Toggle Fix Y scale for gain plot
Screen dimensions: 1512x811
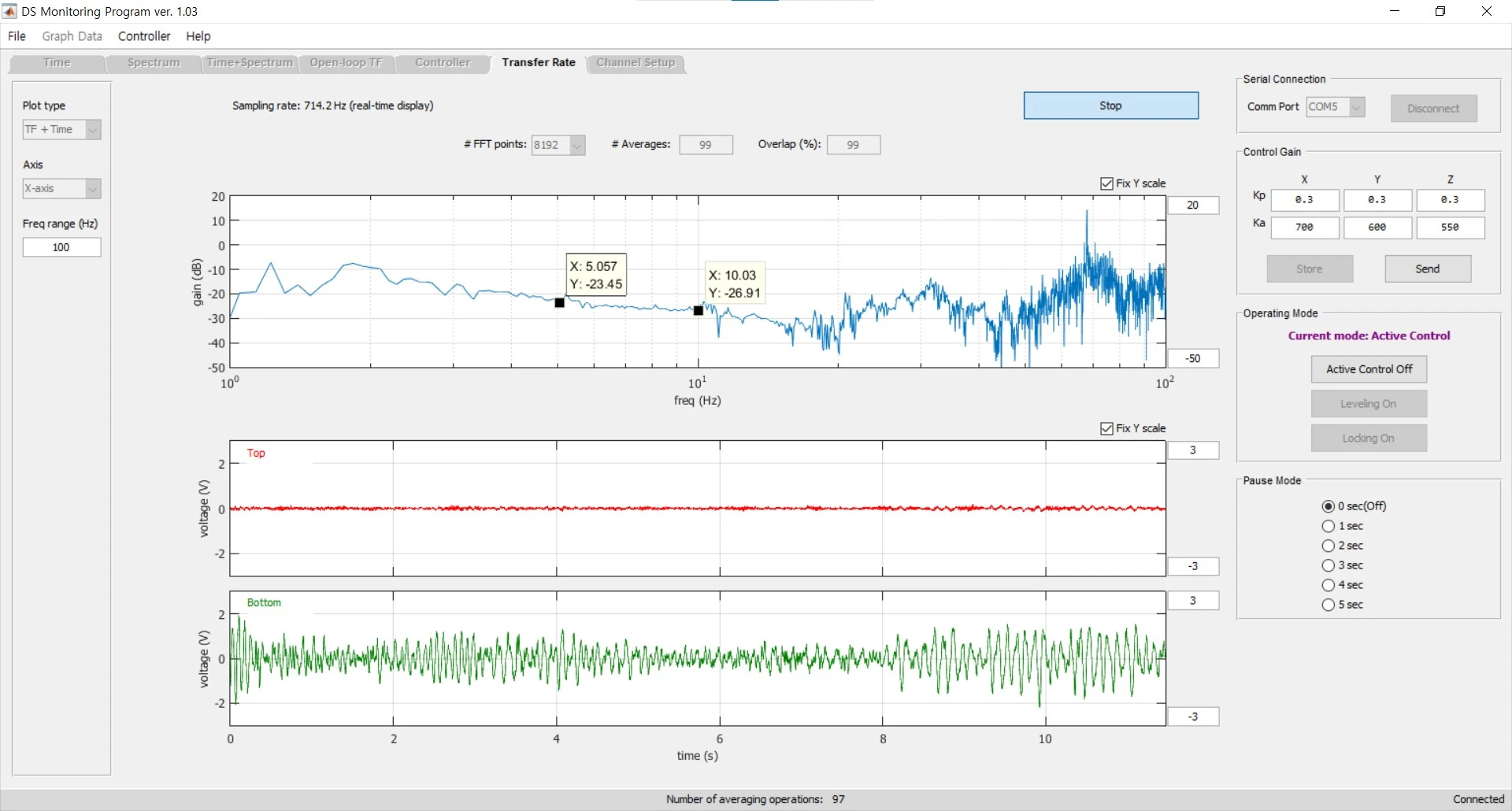1107,183
